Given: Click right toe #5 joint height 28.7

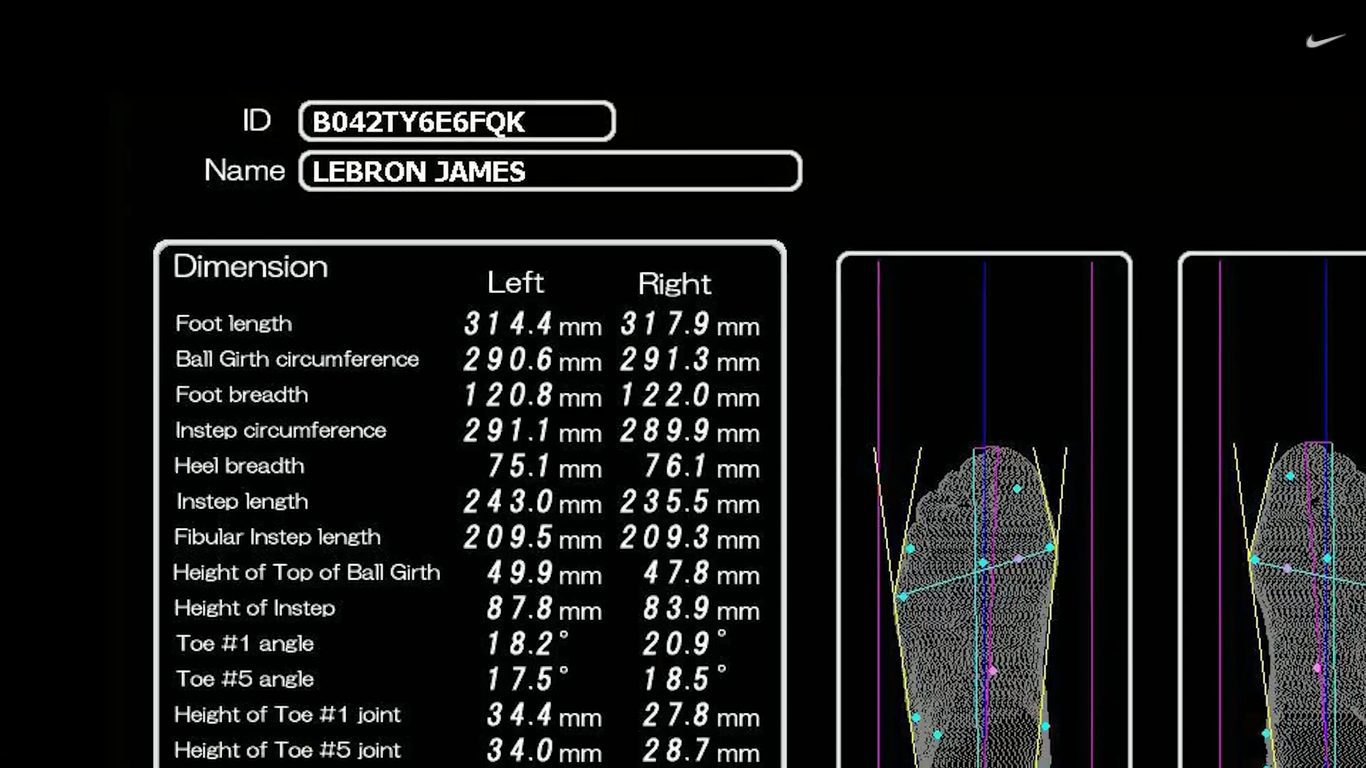Looking at the screenshot, I should pos(677,751).
